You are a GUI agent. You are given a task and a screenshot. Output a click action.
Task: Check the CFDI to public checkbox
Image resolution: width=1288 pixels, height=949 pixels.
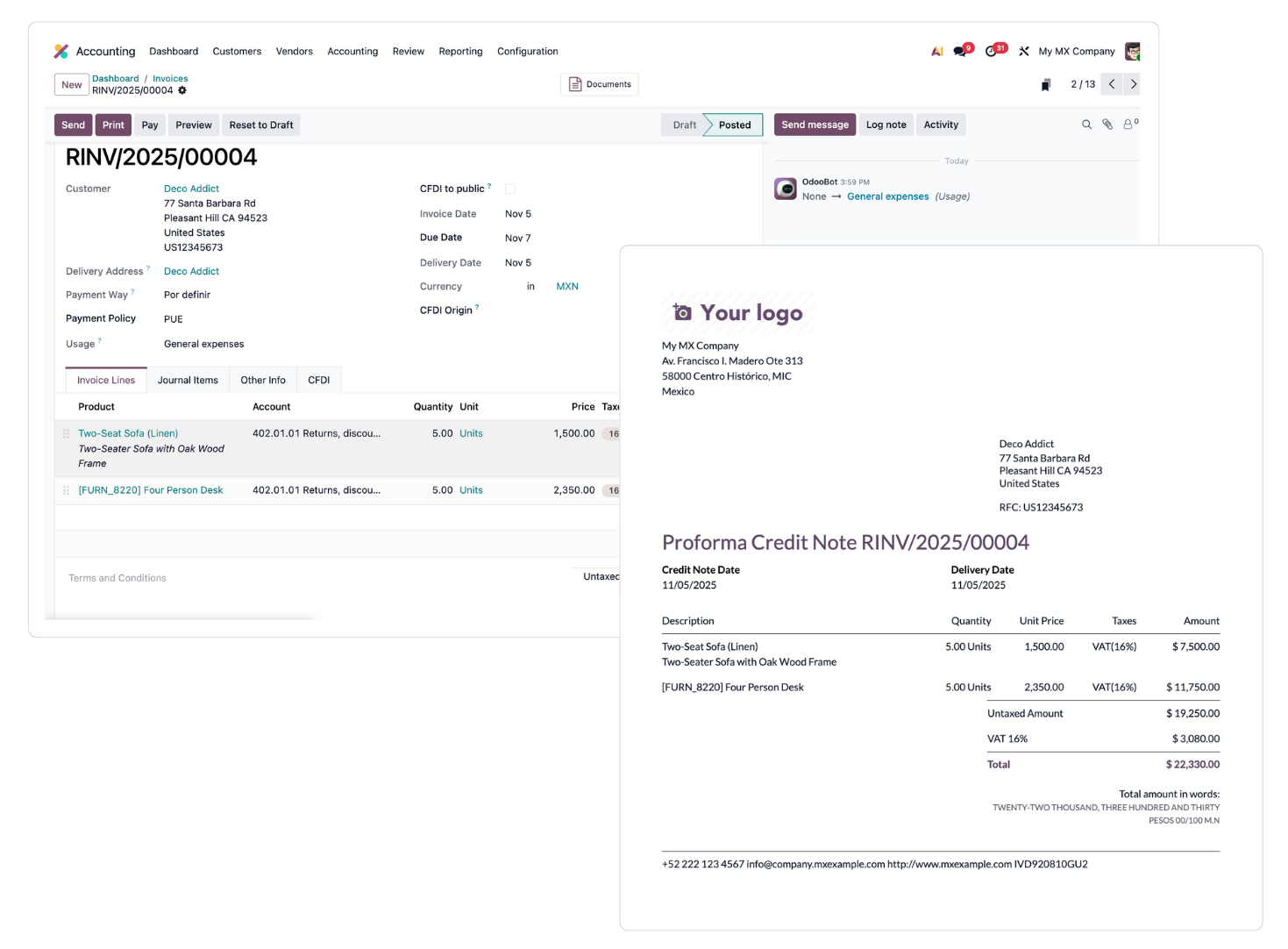click(509, 188)
